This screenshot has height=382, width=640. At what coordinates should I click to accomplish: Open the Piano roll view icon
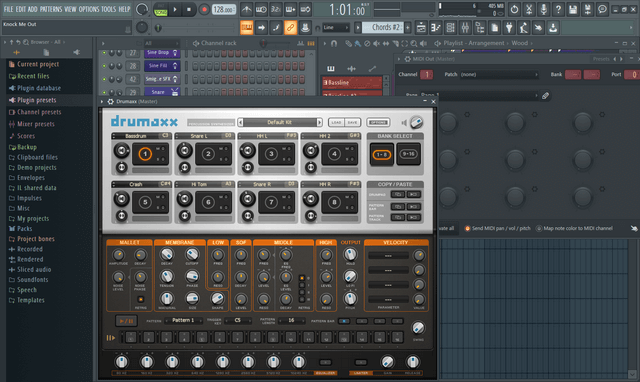pos(436,28)
